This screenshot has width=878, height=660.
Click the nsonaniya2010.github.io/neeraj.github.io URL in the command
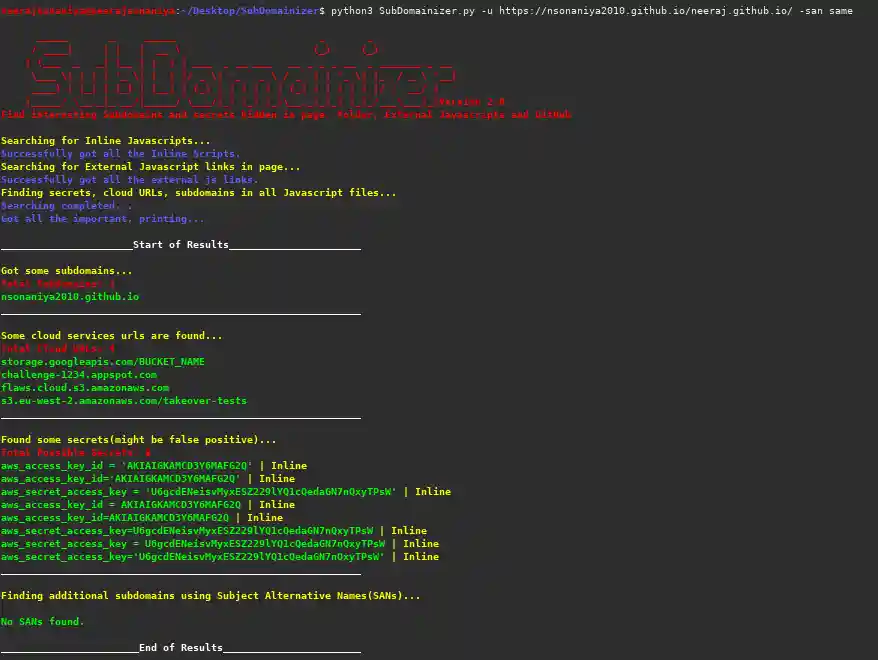click(646, 11)
